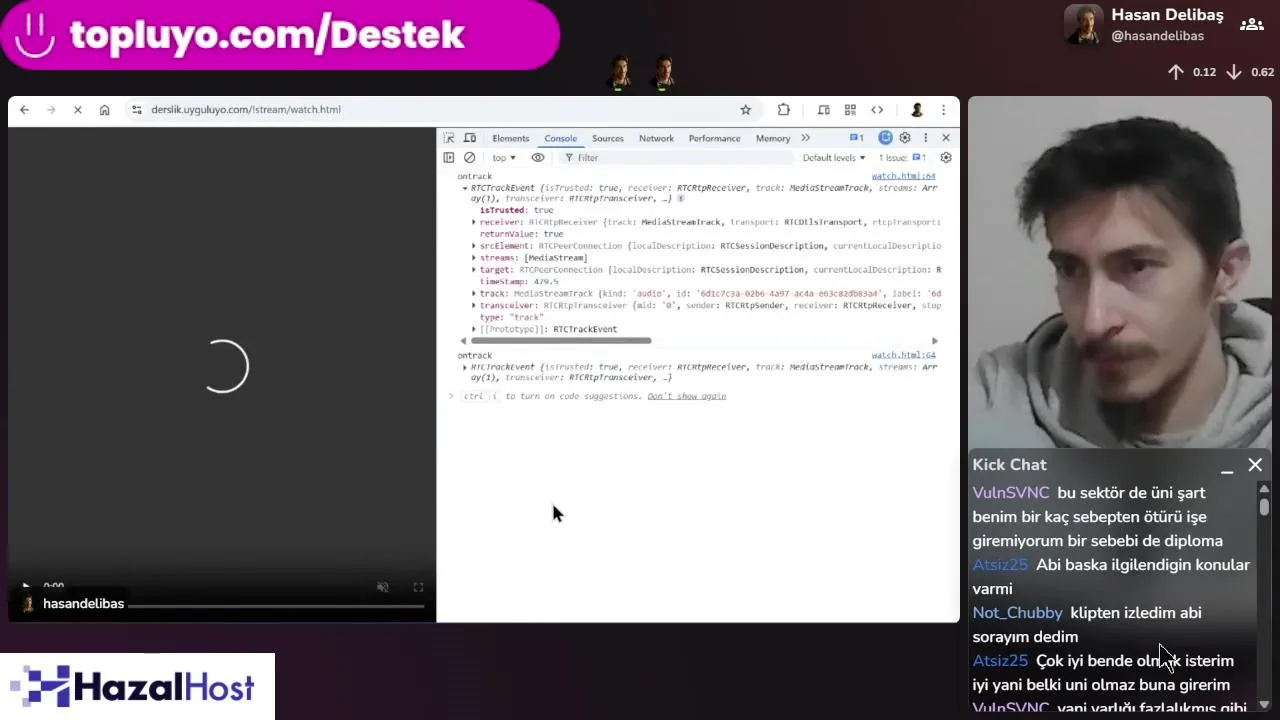Open the DevTools issues counter badge

856,138
